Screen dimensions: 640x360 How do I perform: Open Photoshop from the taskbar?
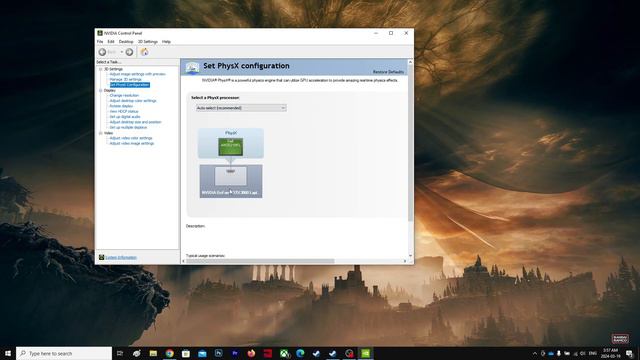coord(218,353)
